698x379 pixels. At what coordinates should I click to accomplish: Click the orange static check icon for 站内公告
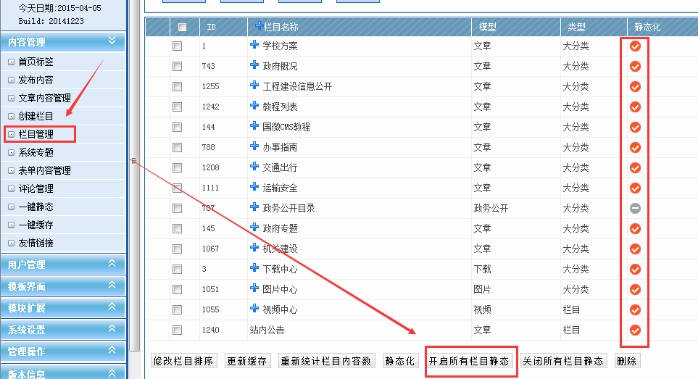point(635,330)
